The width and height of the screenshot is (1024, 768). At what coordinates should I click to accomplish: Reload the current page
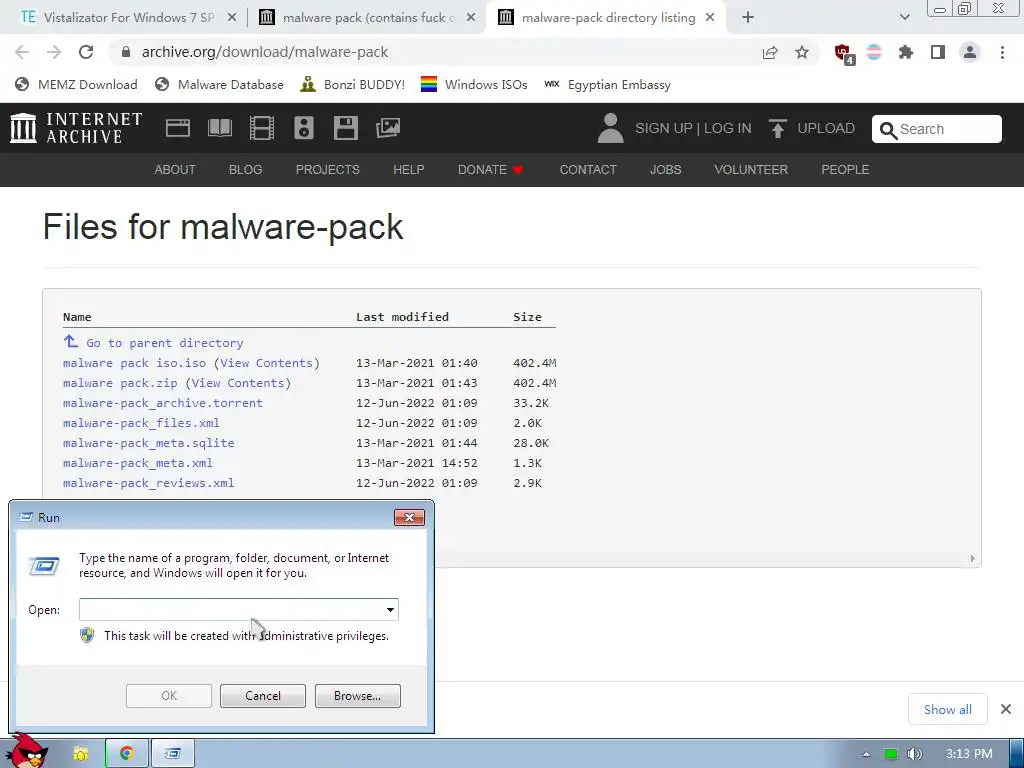86,52
